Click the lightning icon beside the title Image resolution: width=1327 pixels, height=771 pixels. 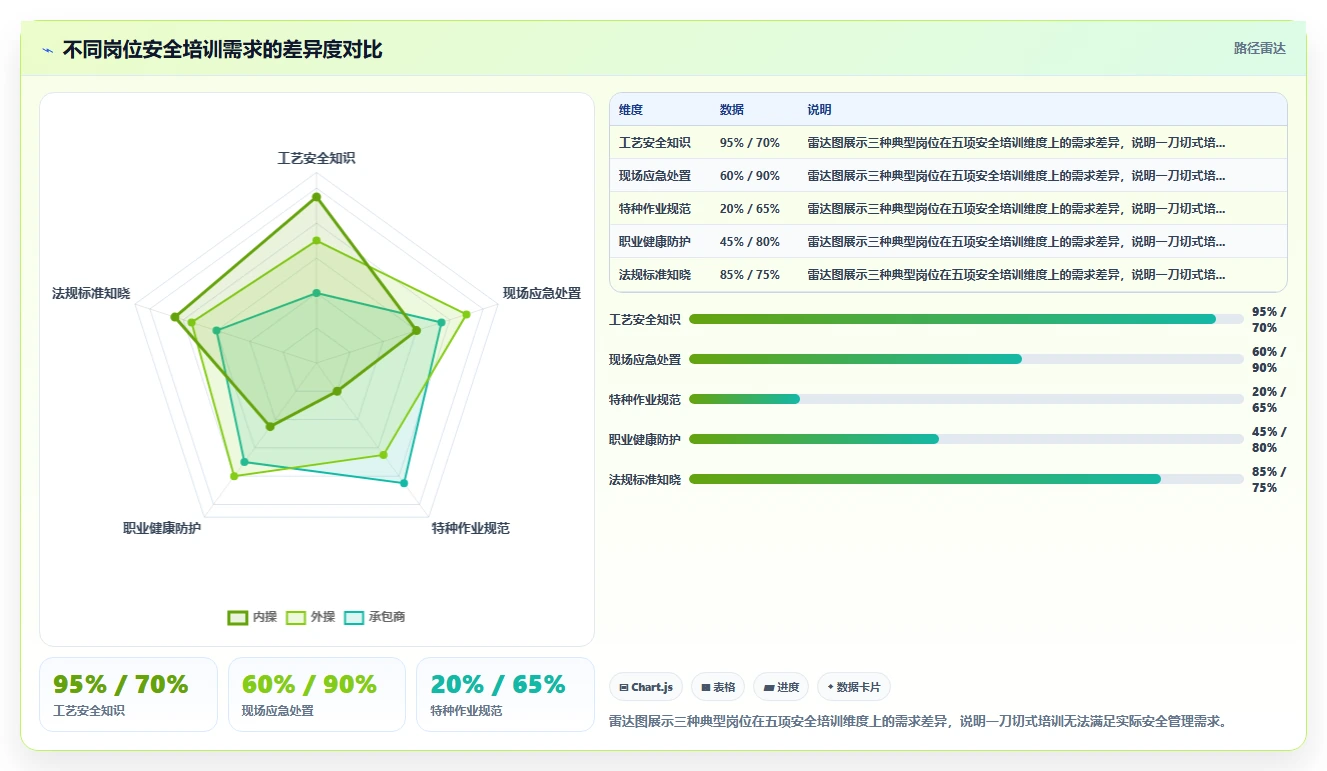48,50
